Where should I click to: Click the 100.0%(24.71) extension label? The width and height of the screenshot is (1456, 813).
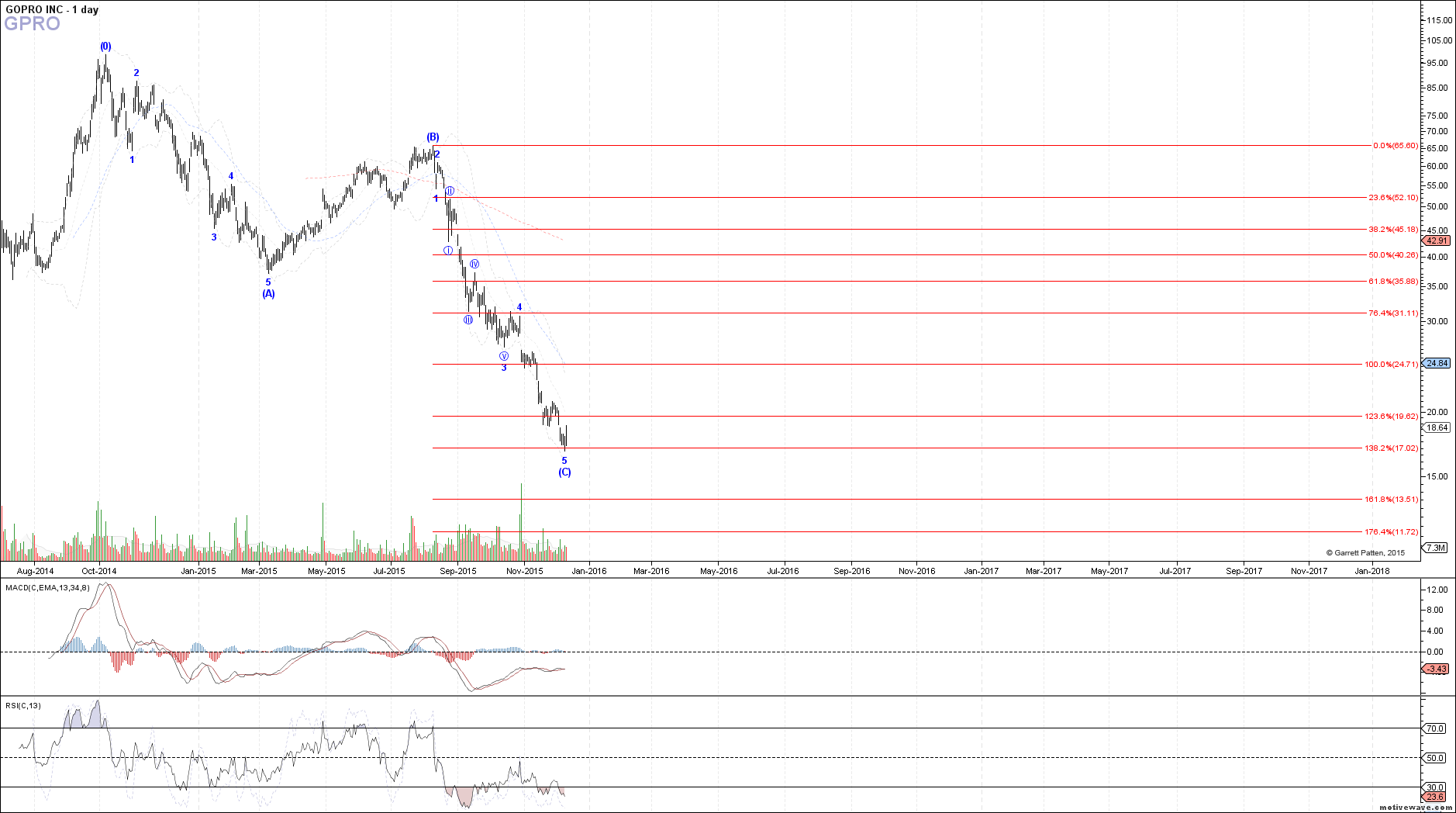point(1392,365)
